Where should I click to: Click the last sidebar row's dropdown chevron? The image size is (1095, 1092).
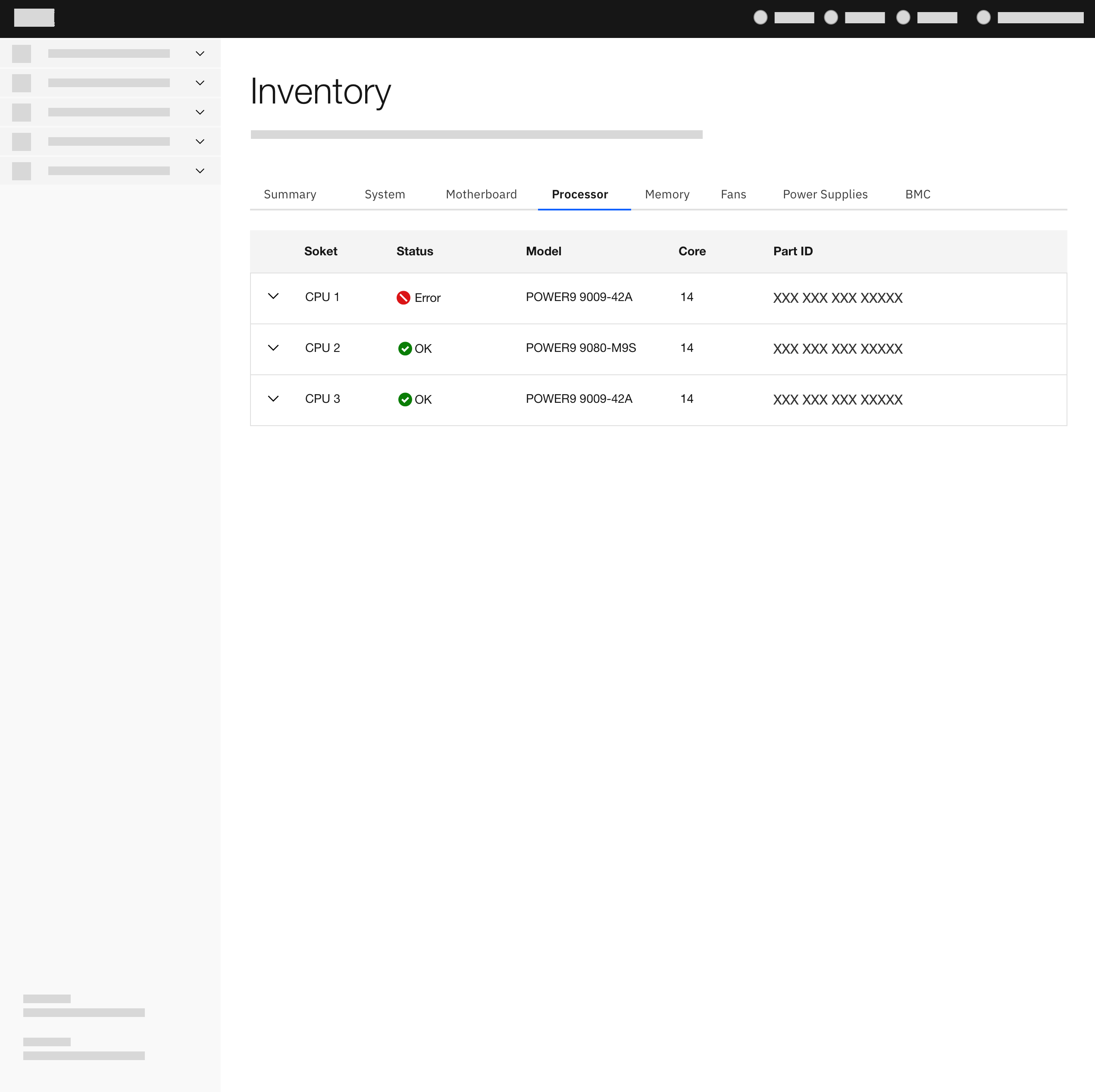pos(200,171)
